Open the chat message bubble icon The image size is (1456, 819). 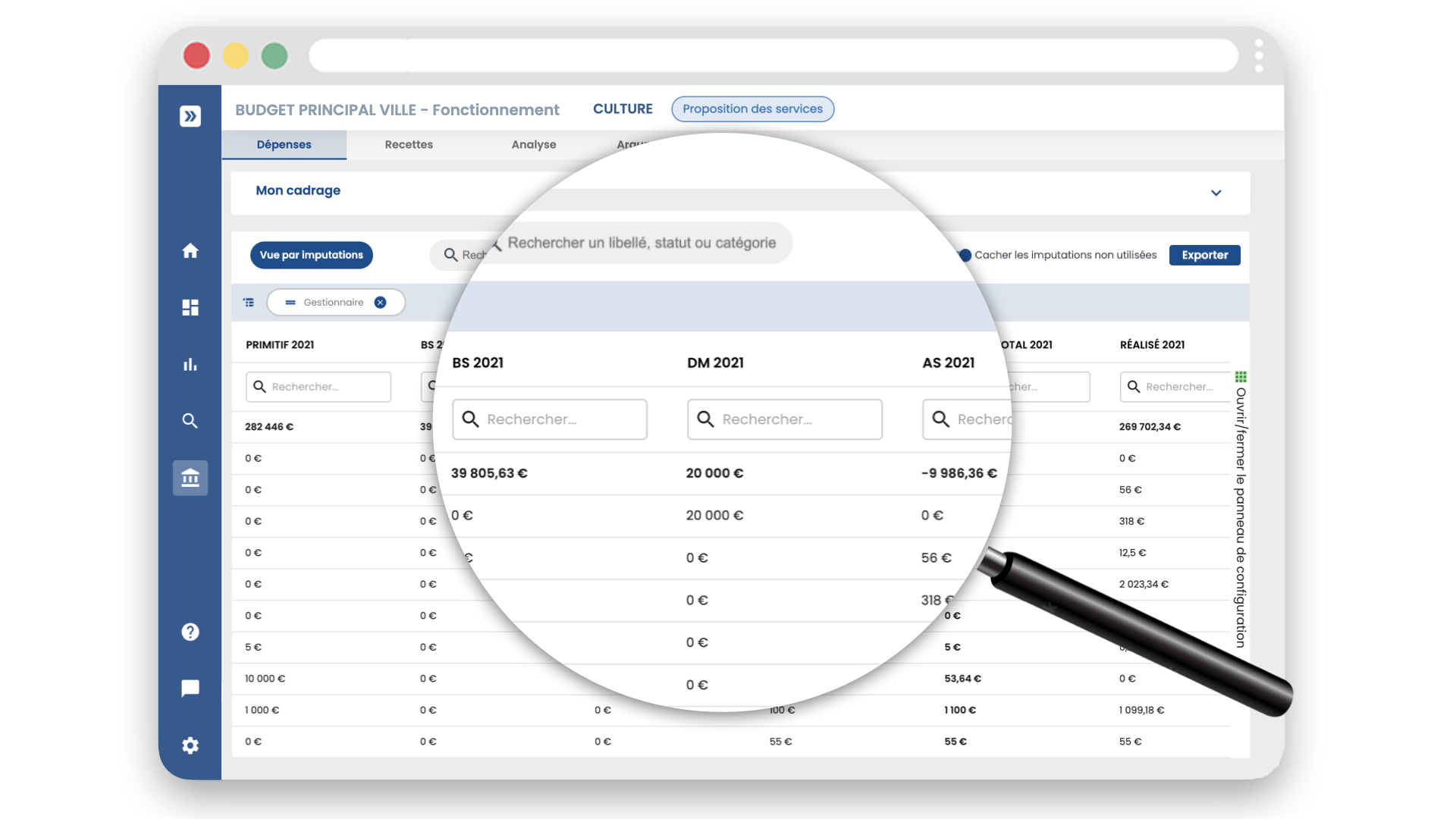(x=190, y=688)
